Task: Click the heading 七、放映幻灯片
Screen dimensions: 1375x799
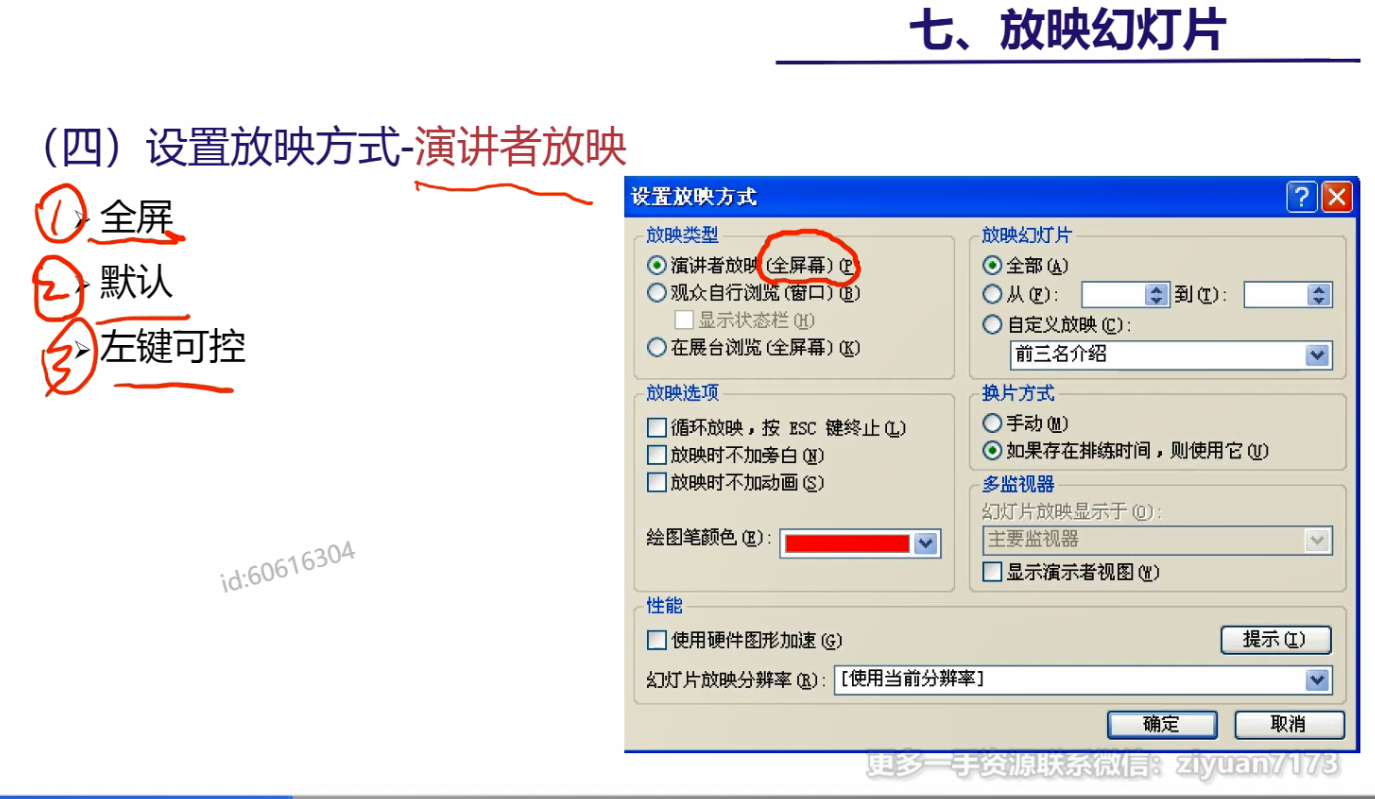Action: pos(1067,30)
